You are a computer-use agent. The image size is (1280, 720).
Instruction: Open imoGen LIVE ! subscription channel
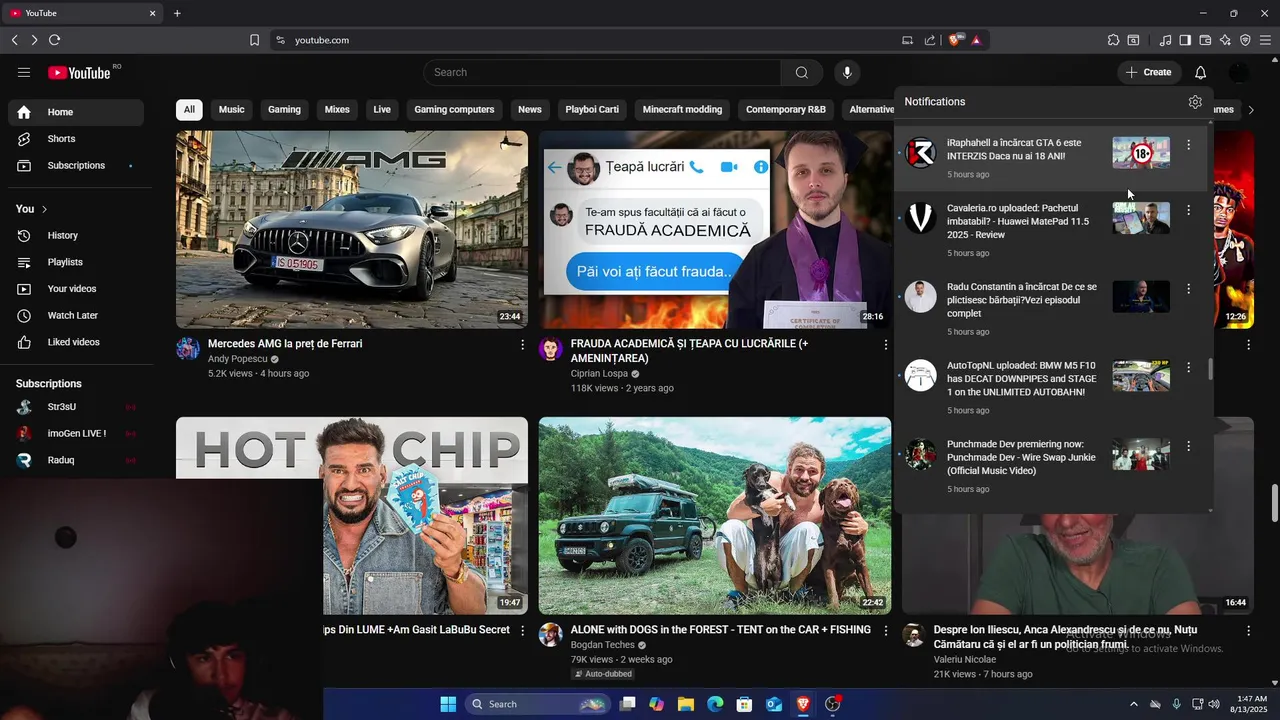tap(76, 433)
